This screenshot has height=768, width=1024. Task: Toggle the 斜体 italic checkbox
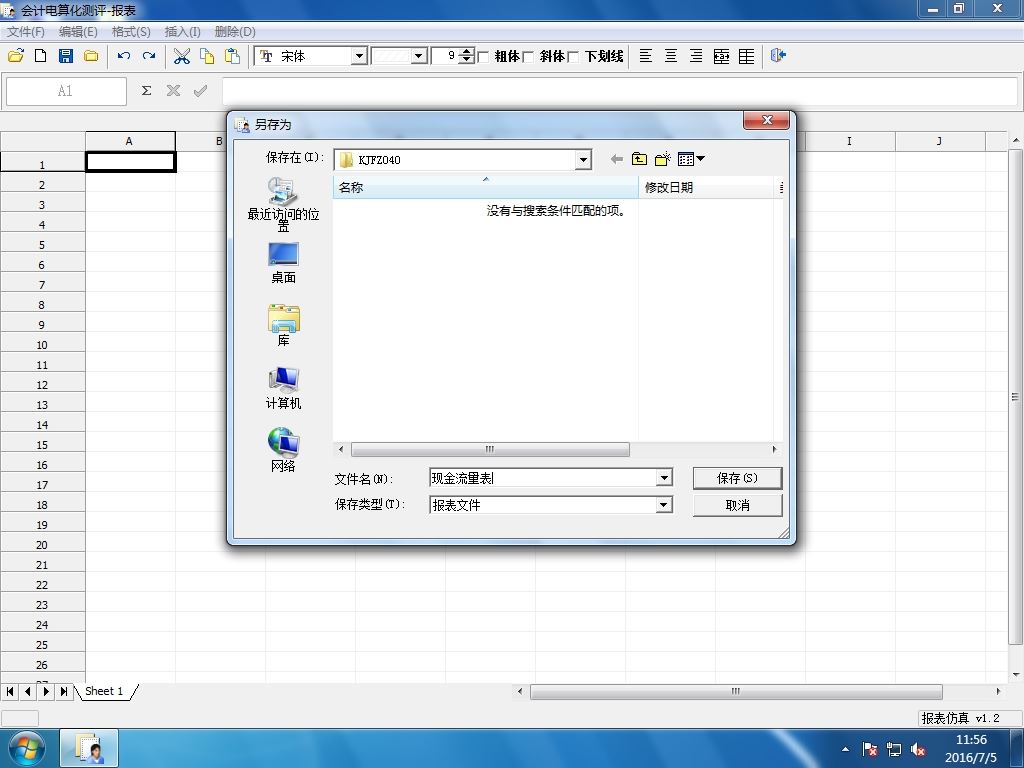[528, 57]
